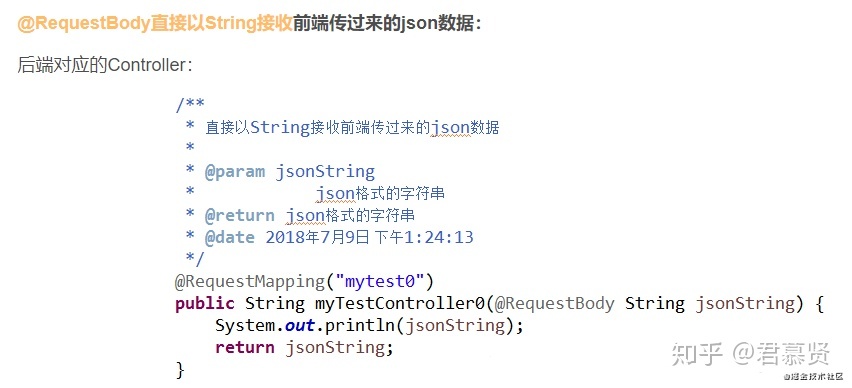Click the @return javadoc tag
The height and width of the screenshot is (388, 852).
240,216
